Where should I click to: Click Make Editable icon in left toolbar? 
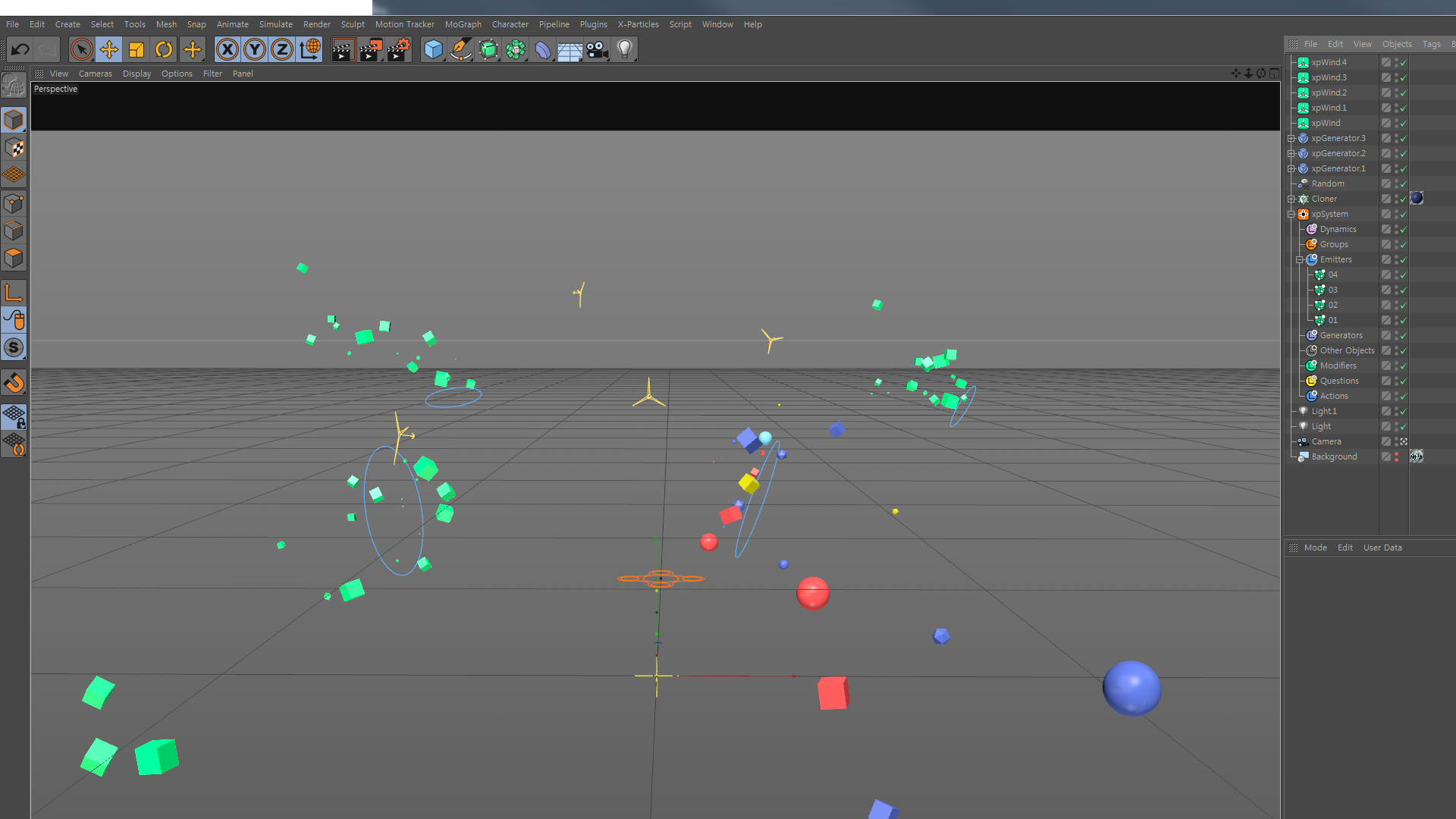click(x=14, y=85)
